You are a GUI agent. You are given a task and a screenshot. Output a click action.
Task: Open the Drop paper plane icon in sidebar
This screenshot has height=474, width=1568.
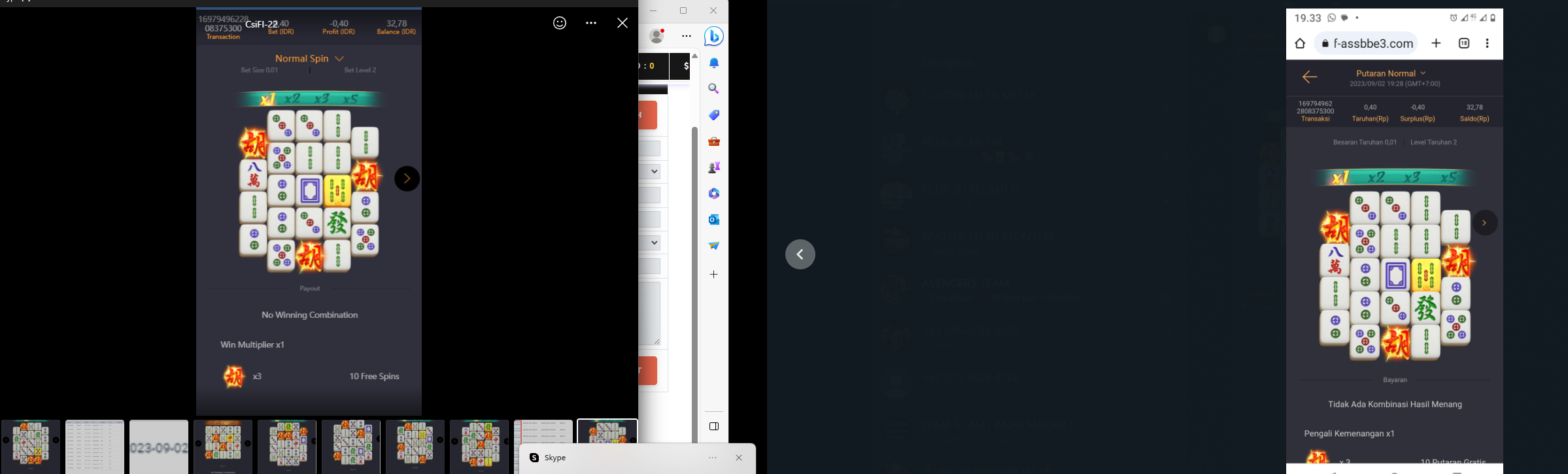(x=714, y=246)
